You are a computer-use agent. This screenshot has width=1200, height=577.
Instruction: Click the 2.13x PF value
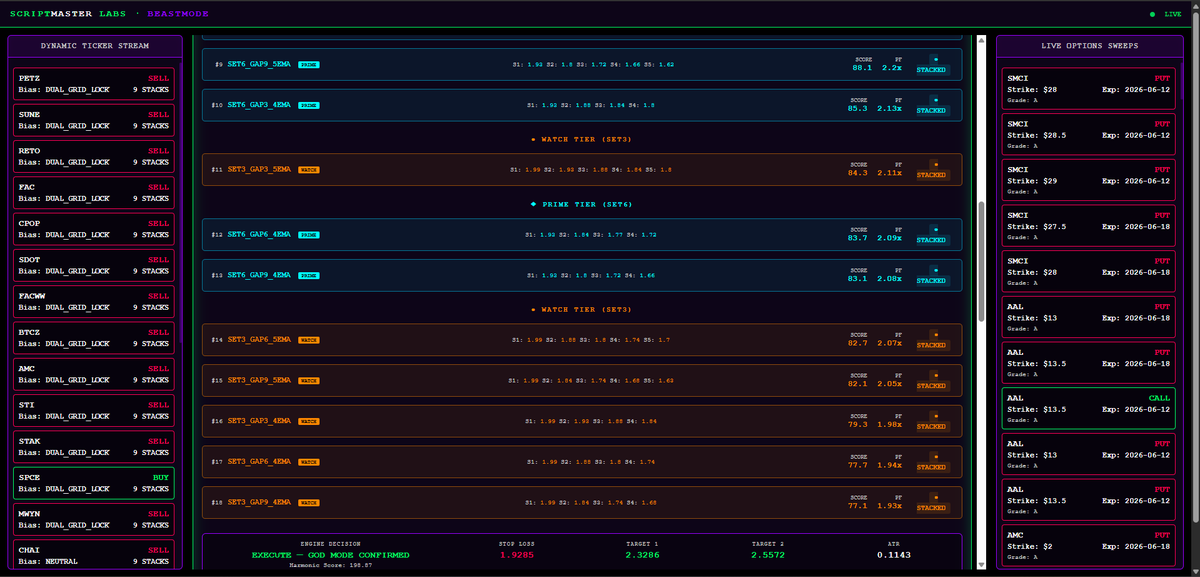pos(891,109)
